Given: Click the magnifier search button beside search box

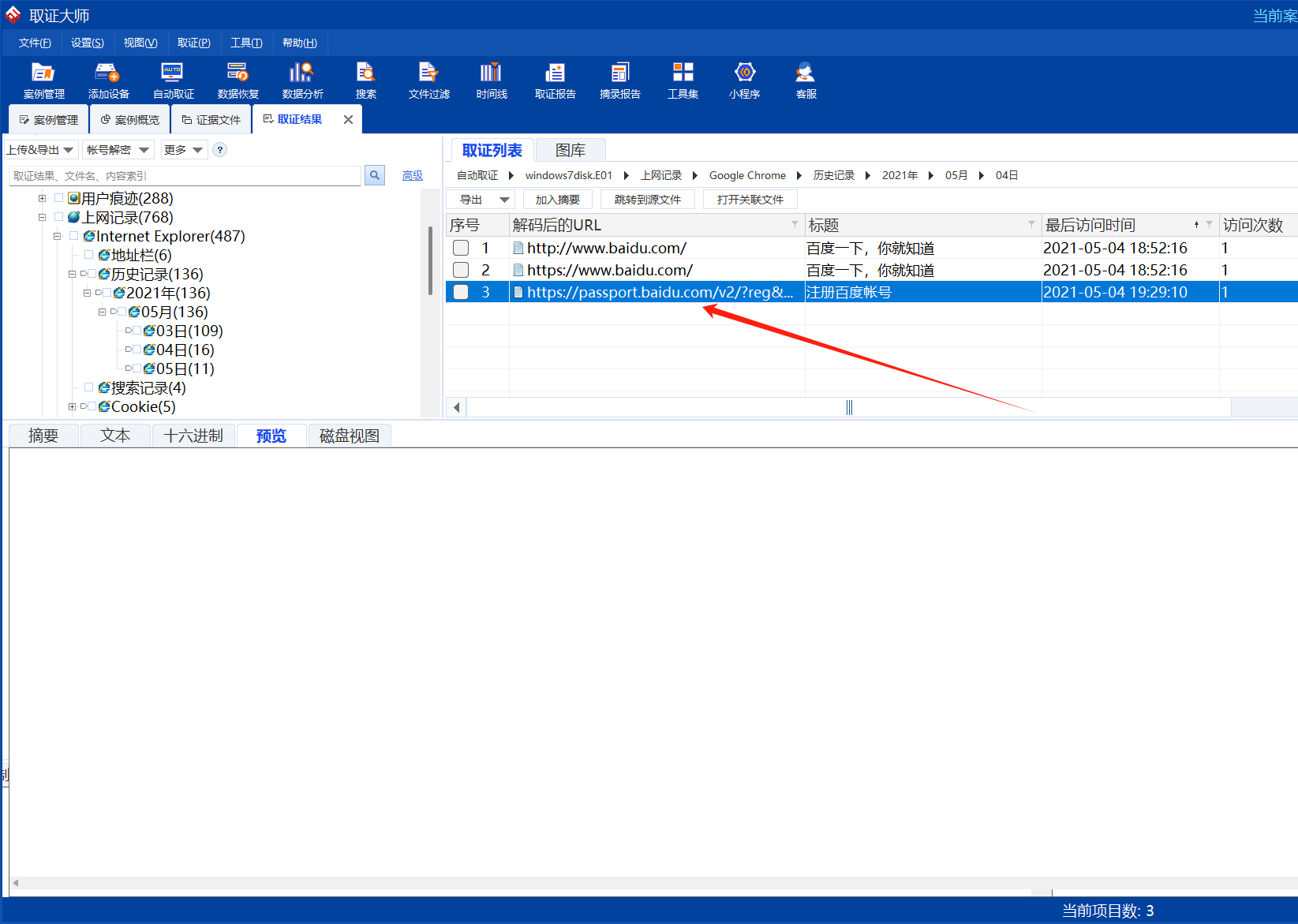Looking at the screenshot, I should (375, 175).
